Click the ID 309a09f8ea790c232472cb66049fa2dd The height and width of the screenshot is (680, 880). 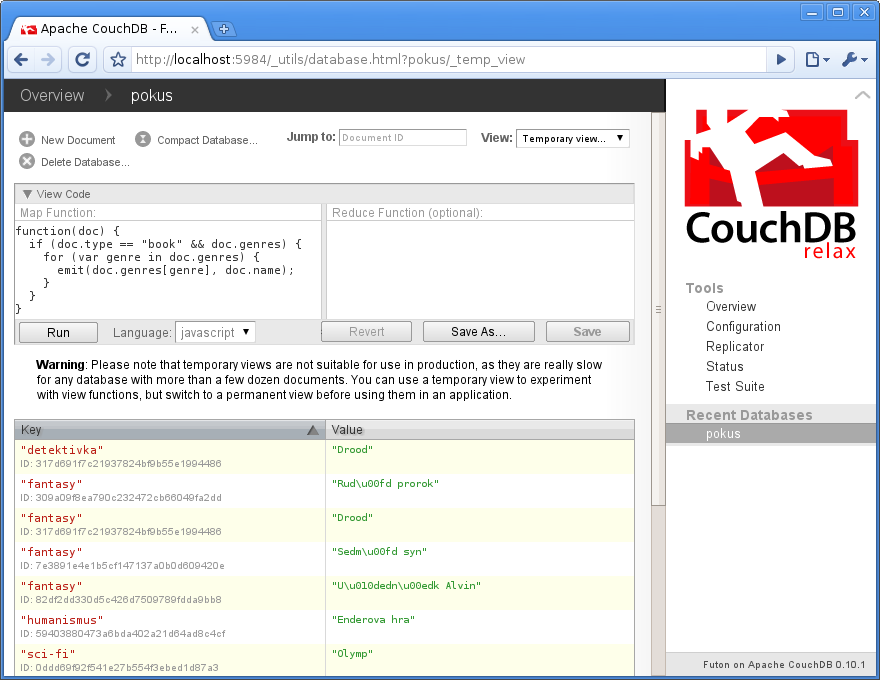[121, 498]
